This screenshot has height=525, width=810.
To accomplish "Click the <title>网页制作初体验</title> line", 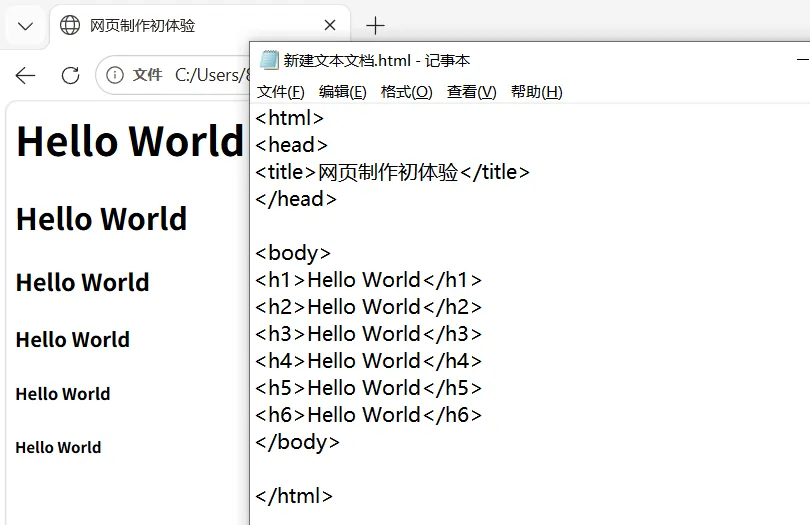I will coord(392,172).
